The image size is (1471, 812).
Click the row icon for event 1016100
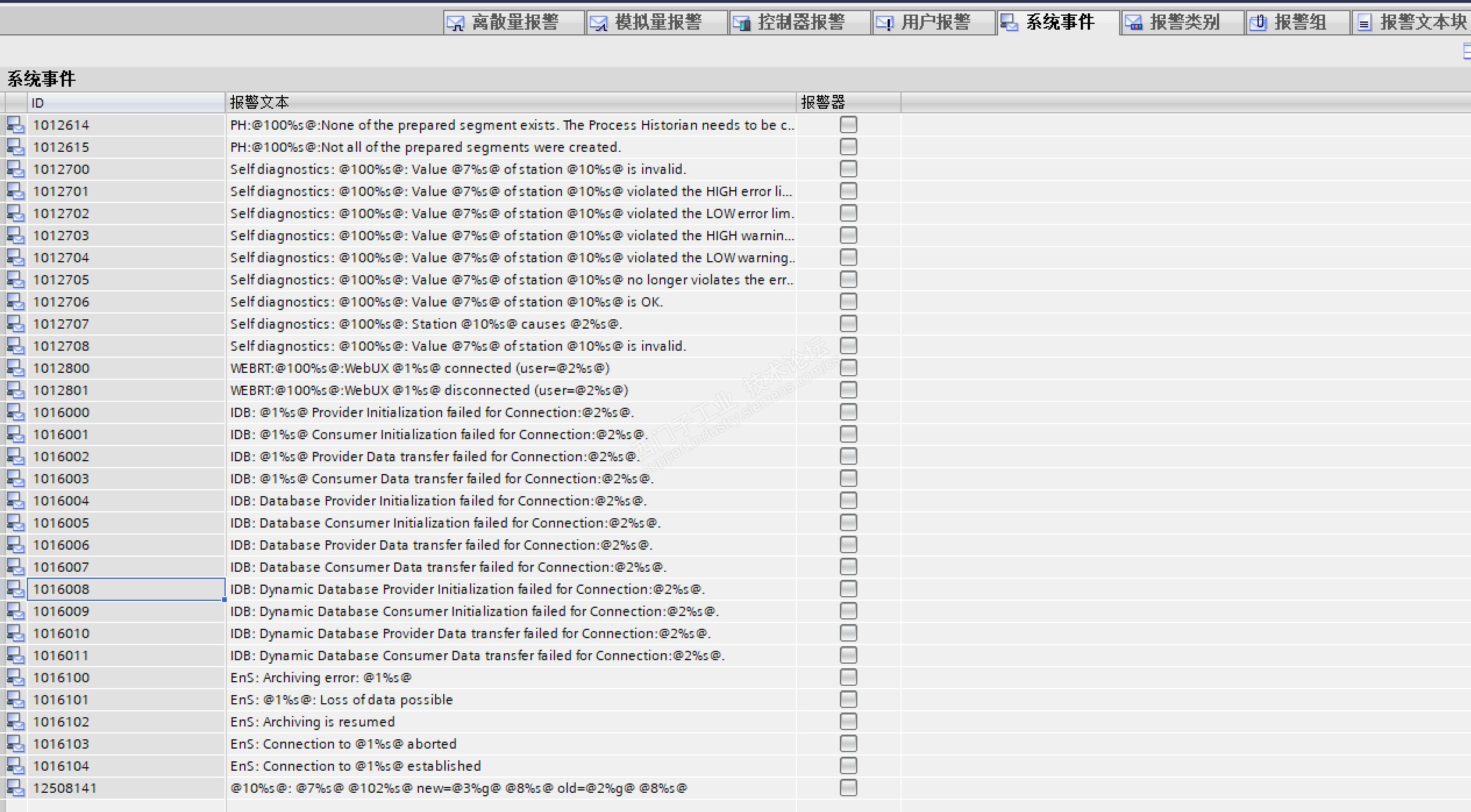pyautogui.click(x=16, y=678)
